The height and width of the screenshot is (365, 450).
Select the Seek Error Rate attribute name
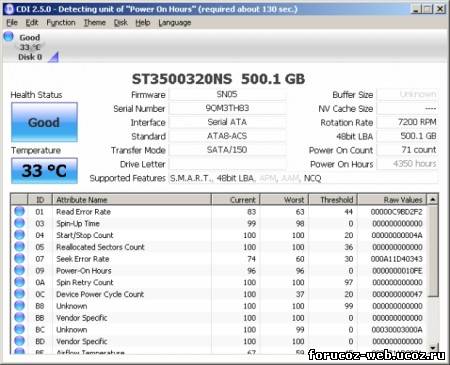click(x=83, y=259)
